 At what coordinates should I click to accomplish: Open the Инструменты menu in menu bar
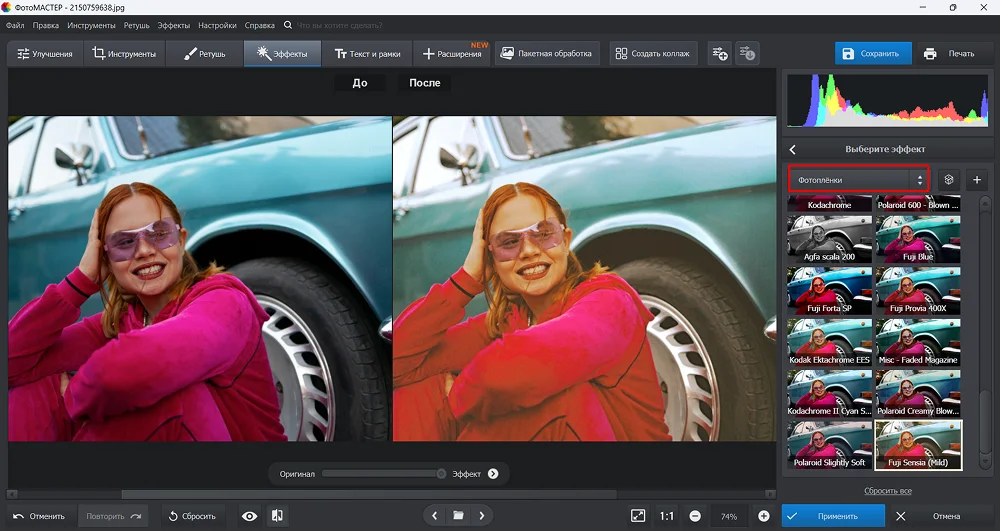91,25
